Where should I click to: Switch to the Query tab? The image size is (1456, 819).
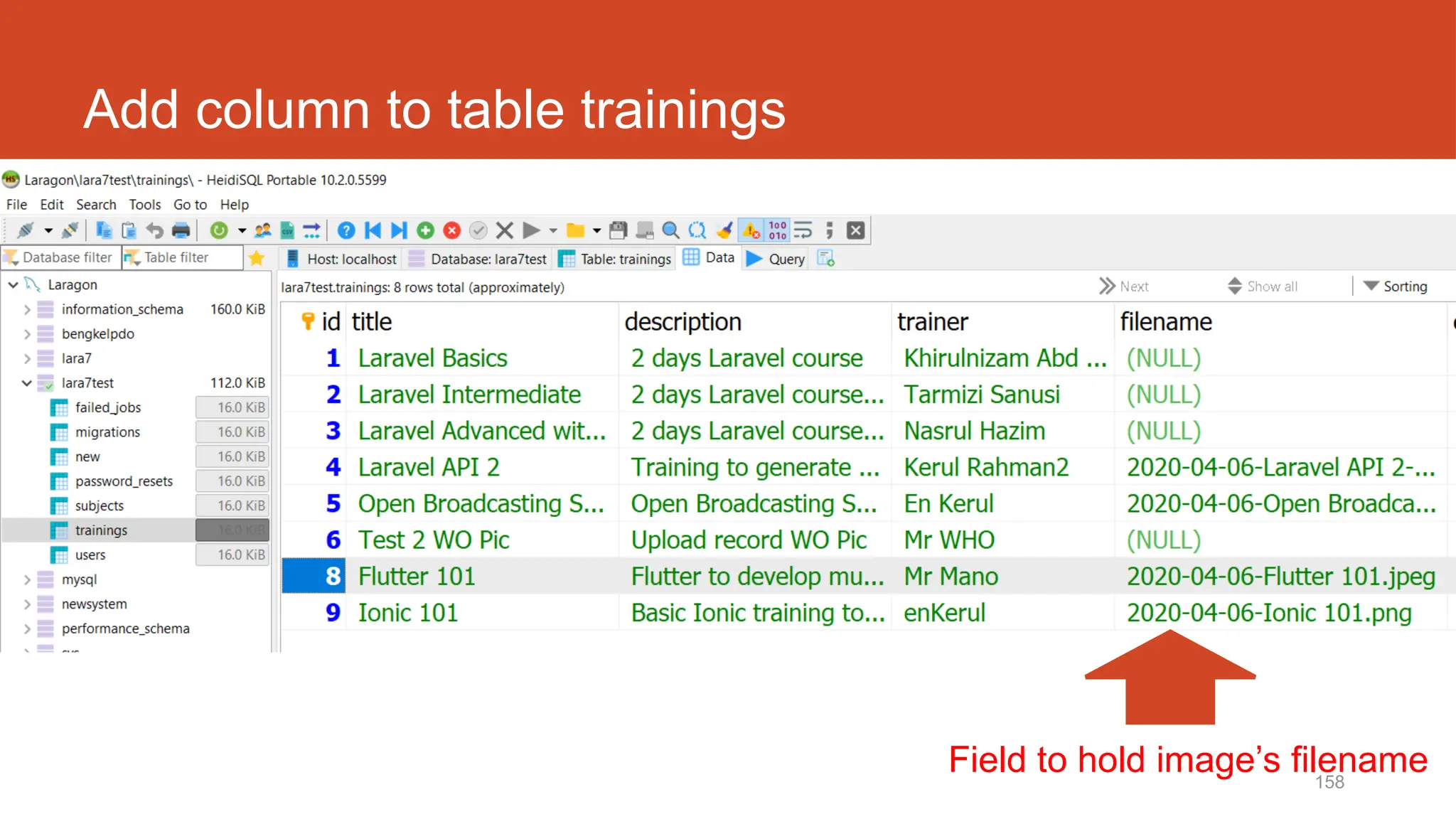(776, 259)
